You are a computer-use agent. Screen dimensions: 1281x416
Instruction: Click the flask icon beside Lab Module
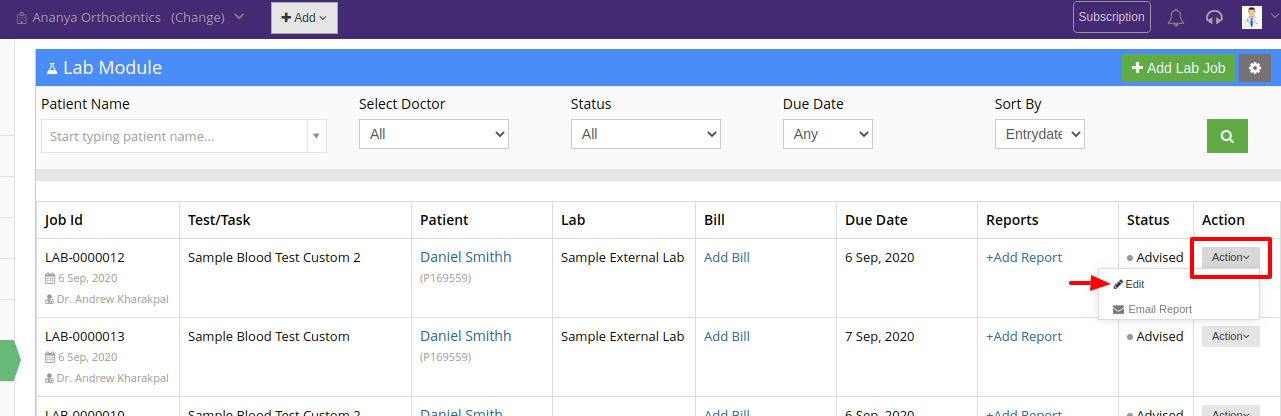pyautogui.click(x=52, y=68)
